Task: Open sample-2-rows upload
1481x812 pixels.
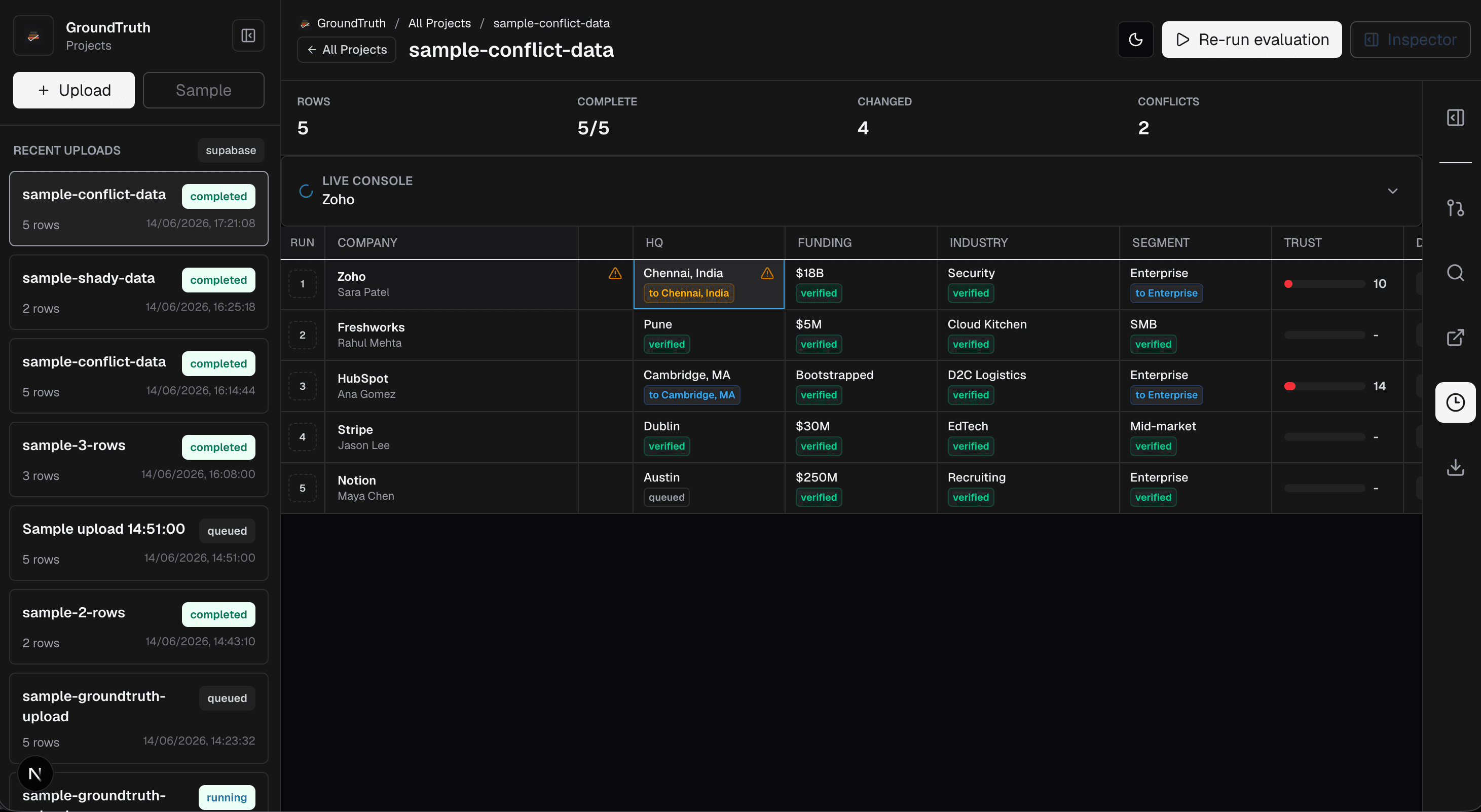Action: click(138, 627)
